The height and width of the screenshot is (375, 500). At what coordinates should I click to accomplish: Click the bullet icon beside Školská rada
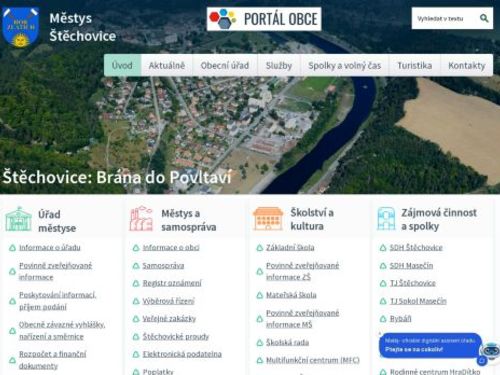tap(259, 343)
